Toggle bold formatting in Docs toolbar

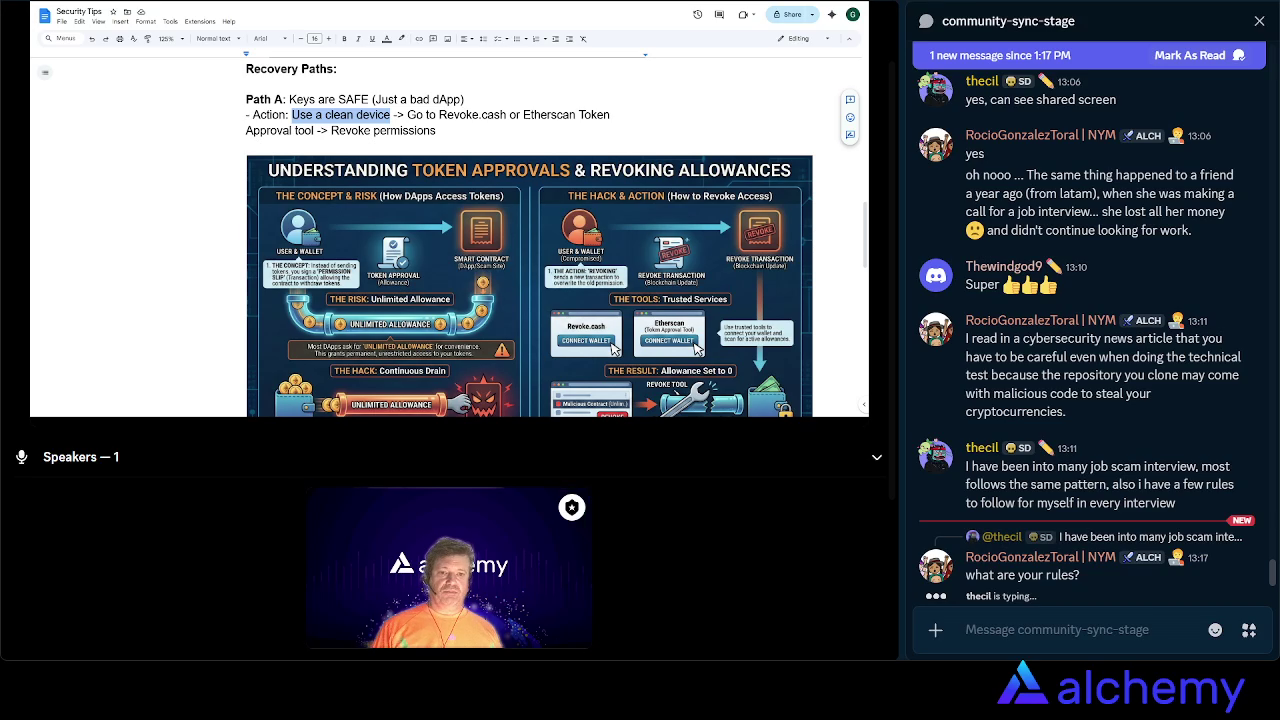(344, 39)
